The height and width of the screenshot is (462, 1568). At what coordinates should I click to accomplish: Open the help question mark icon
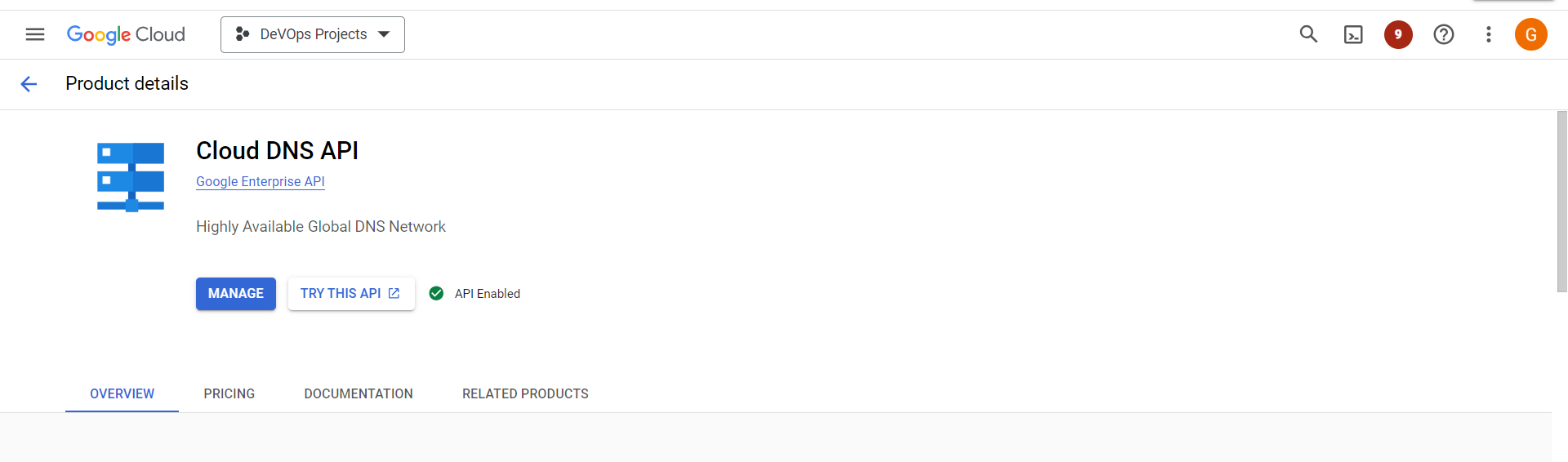pos(1444,34)
